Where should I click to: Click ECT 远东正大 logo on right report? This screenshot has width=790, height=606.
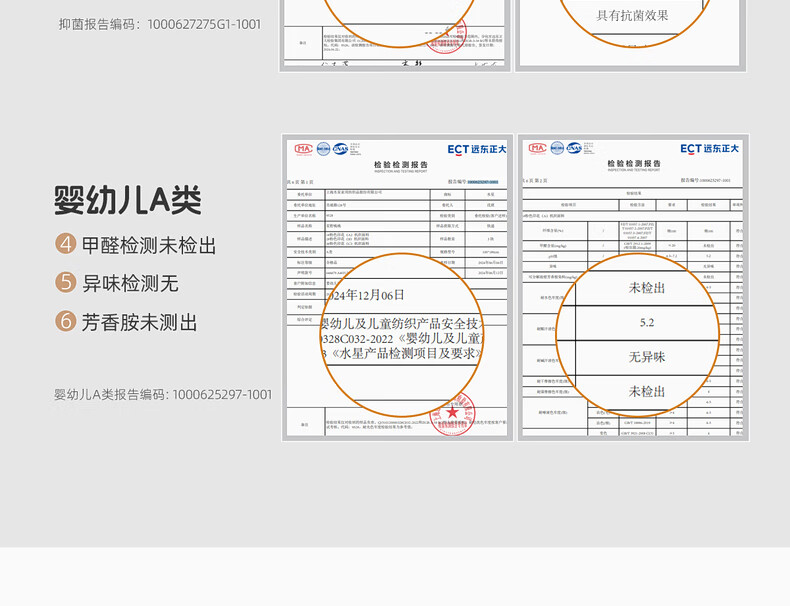click(709, 149)
